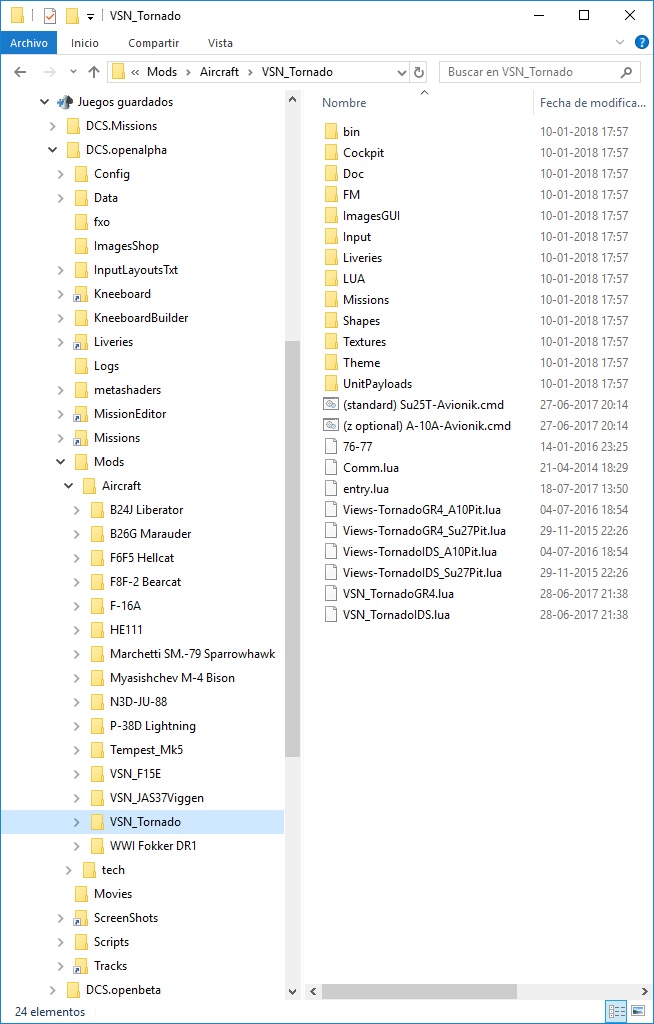Click the Mods breadcrumb in address bar
The image size is (654, 1024).
click(x=162, y=72)
